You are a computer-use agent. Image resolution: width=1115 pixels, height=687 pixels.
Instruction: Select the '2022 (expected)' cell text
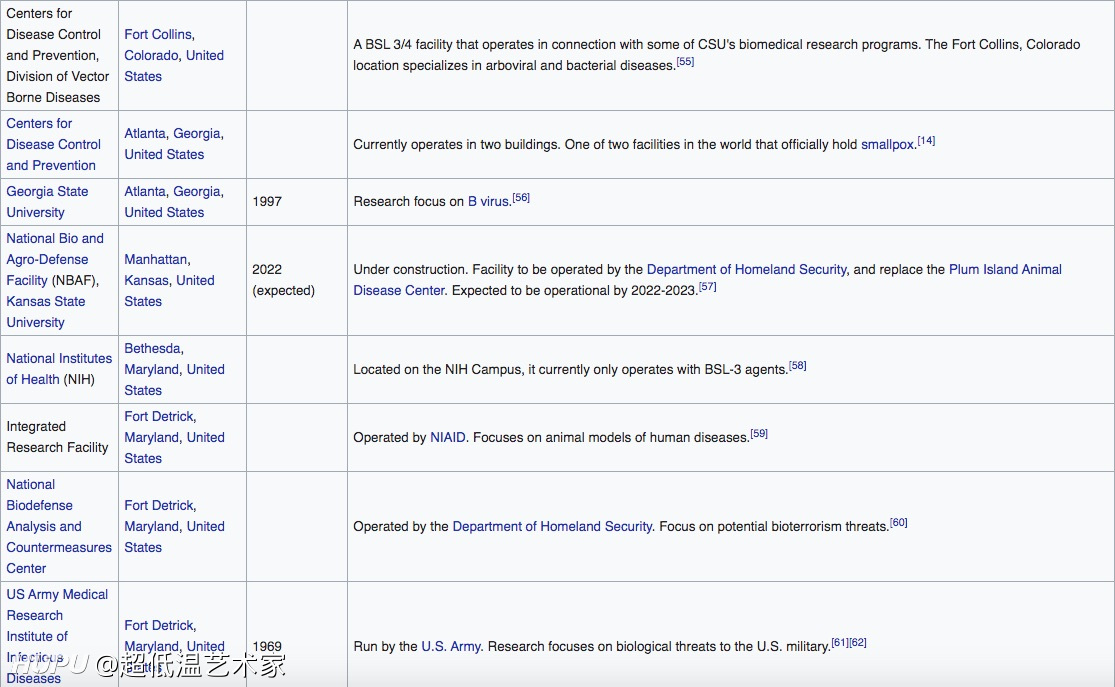283,280
